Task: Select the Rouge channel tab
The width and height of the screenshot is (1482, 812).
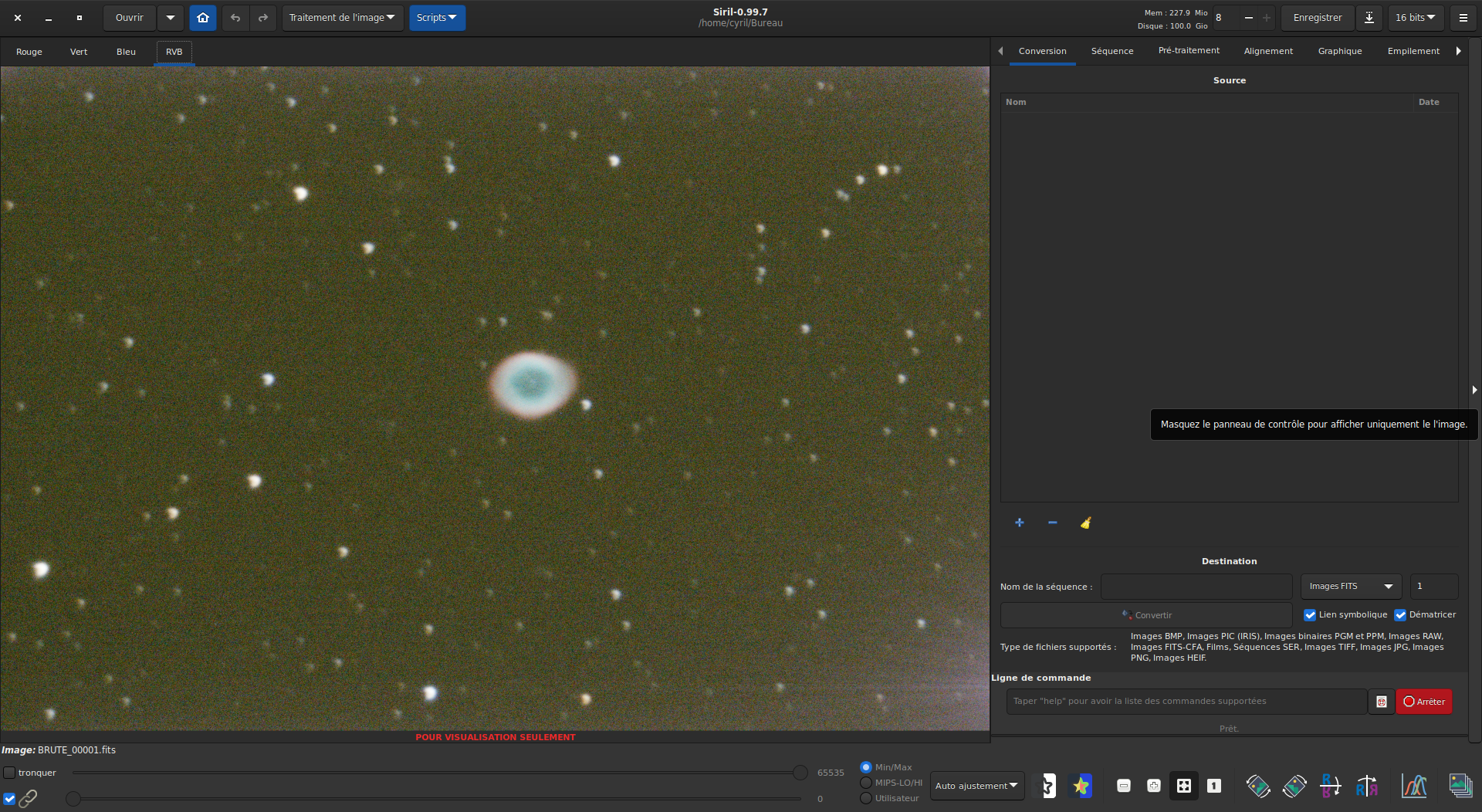Action: pyautogui.click(x=29, y=52)
